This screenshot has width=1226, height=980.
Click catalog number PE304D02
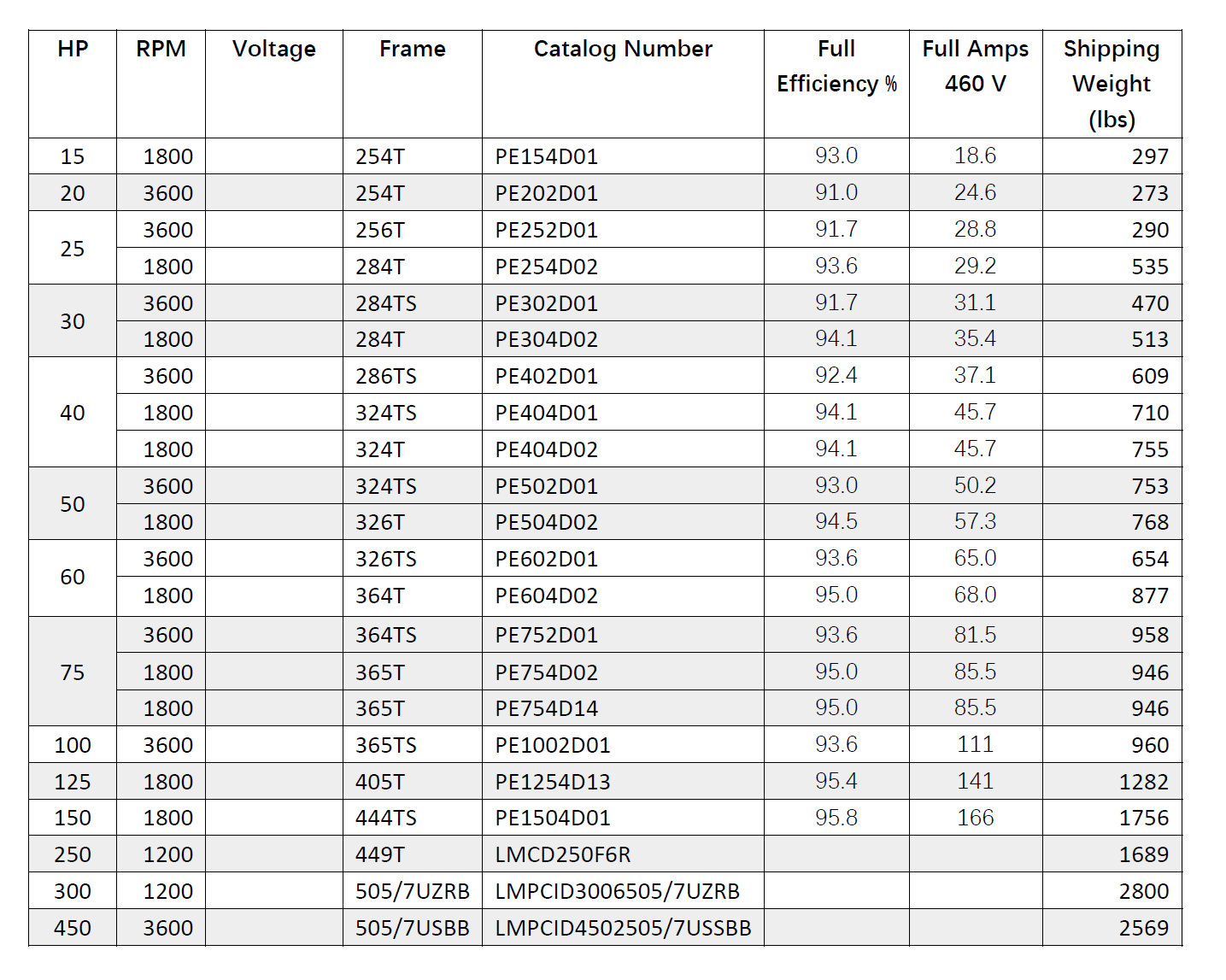coord(547,339)
